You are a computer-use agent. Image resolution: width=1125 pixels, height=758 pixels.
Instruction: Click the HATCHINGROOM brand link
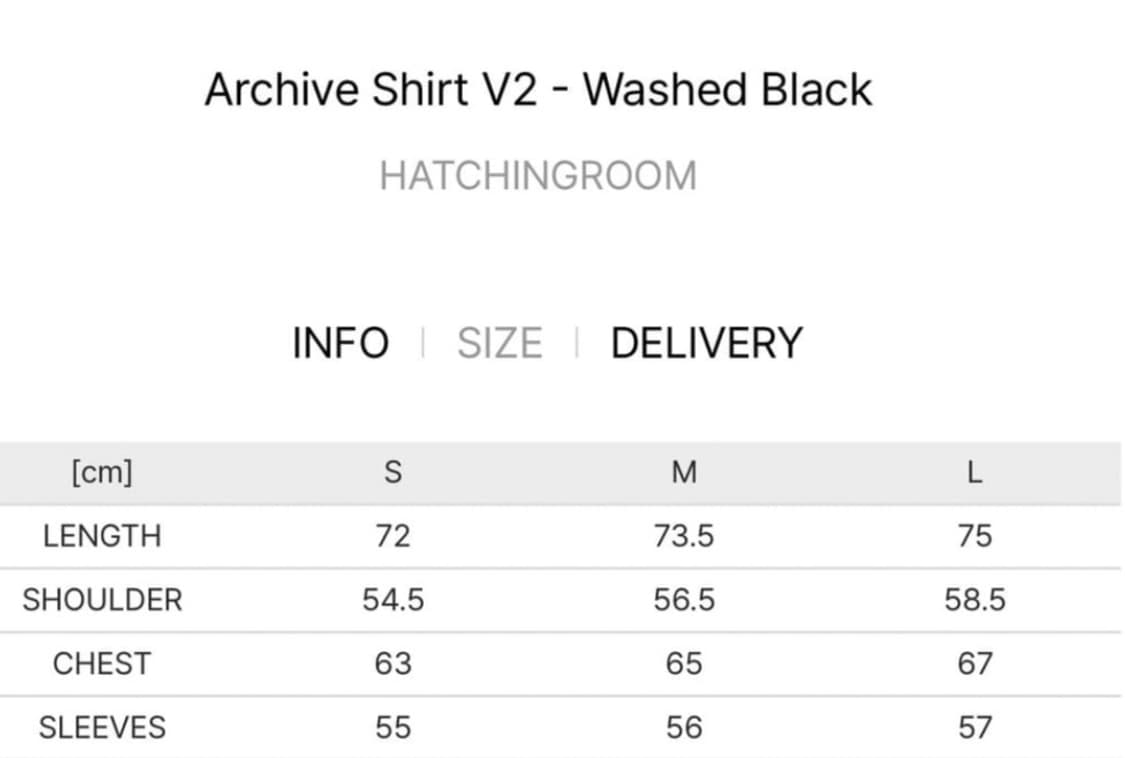point(538,176)
